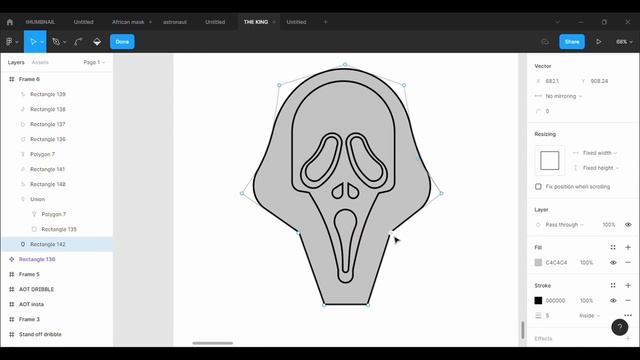640x360 pixels.
Task: Open the Fixed width constraint dropdown
Action: pos(600,153)
